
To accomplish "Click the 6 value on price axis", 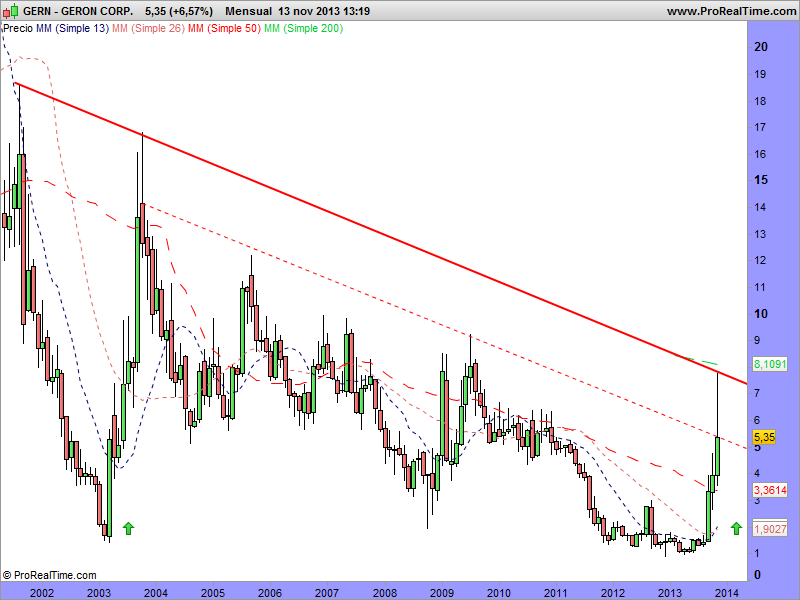I will click(757, 420).
